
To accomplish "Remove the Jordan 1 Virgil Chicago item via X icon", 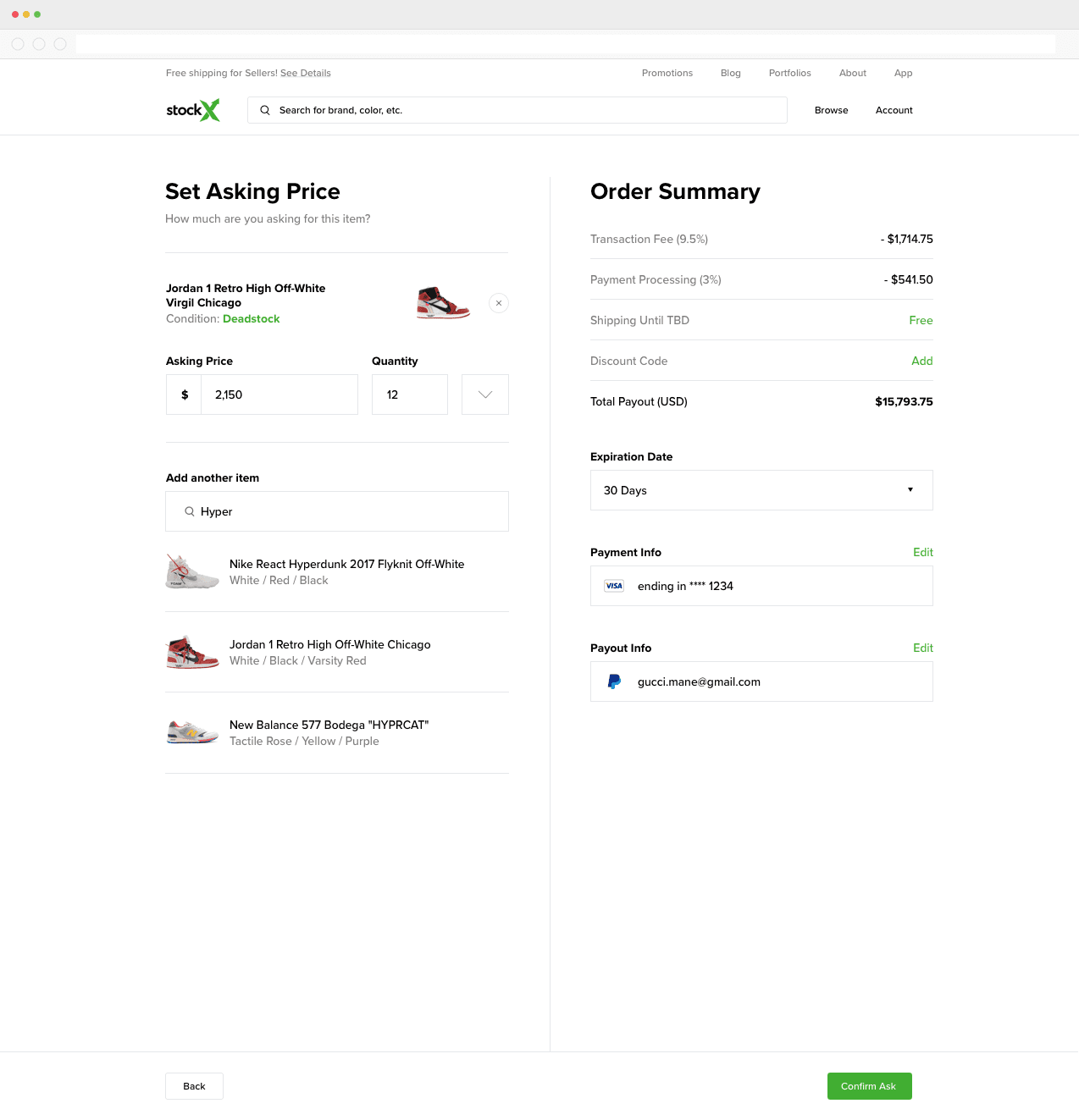I will (498, 302).
